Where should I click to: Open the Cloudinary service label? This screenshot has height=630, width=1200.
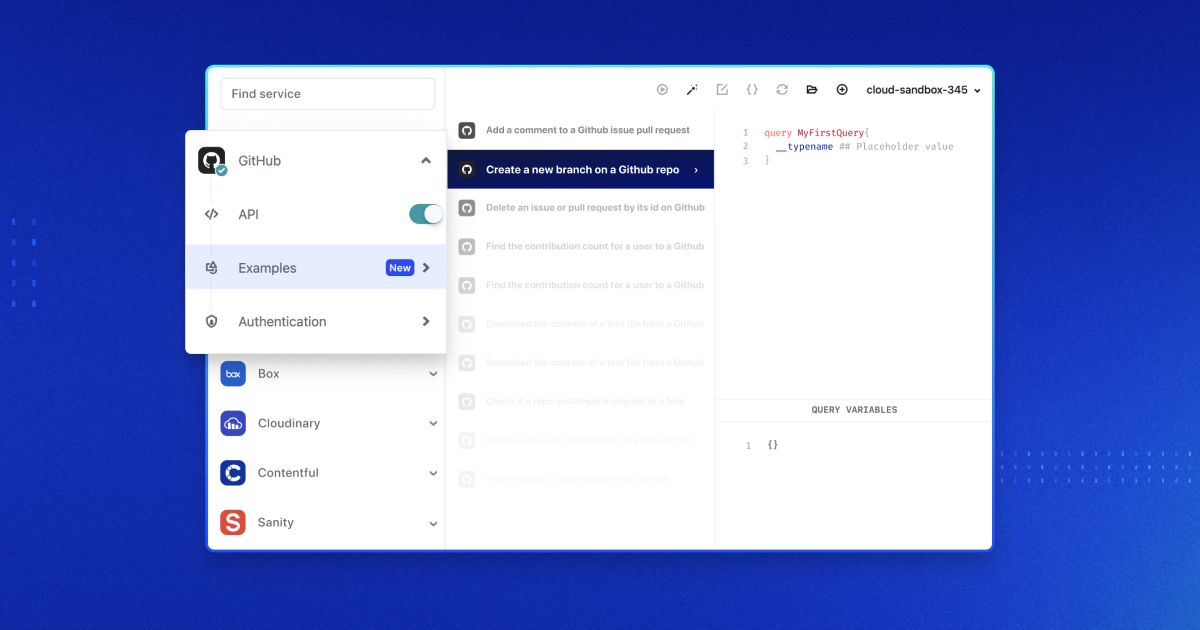click(x=289, y=423)
